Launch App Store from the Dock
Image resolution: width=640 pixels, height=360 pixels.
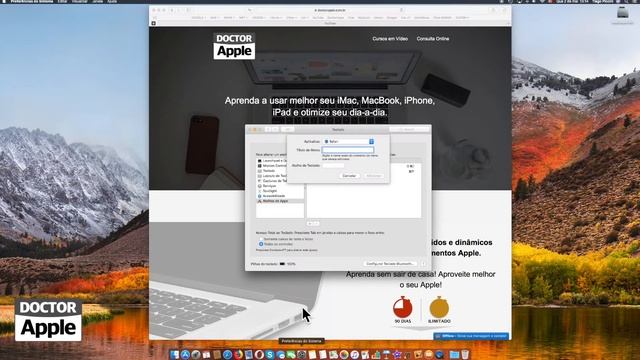click(x=185, y=355)
